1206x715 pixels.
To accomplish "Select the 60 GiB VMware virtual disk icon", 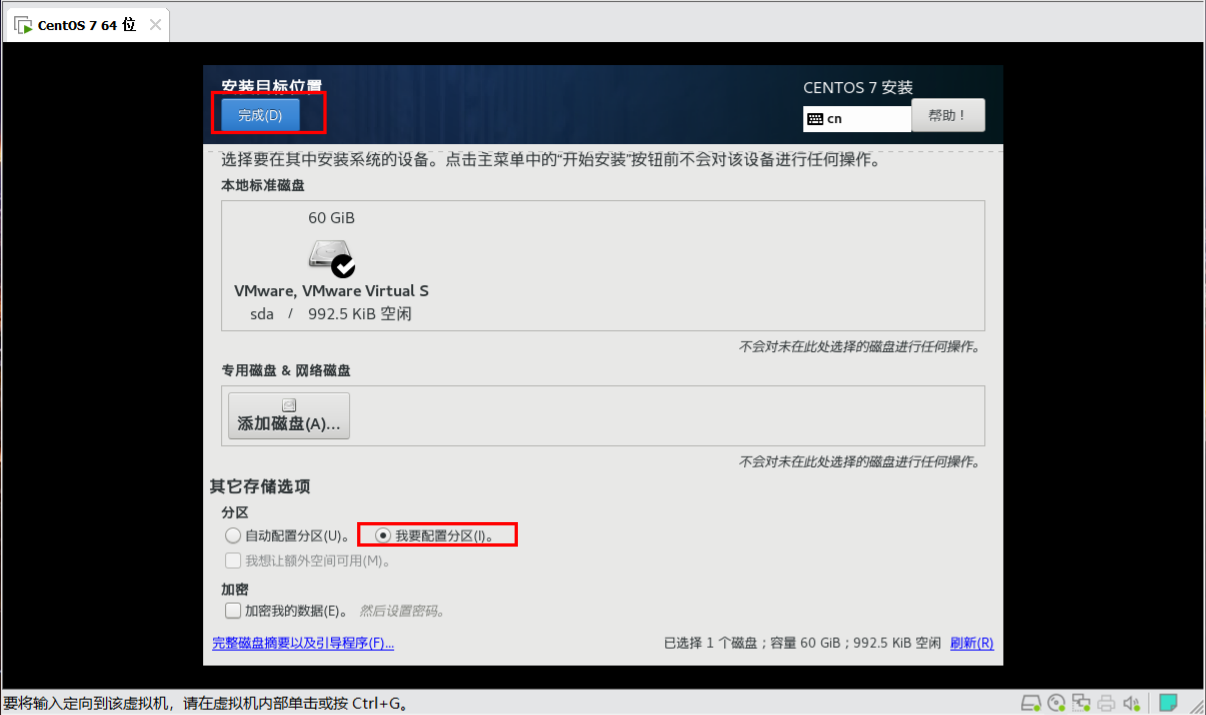I will [331, 257].
